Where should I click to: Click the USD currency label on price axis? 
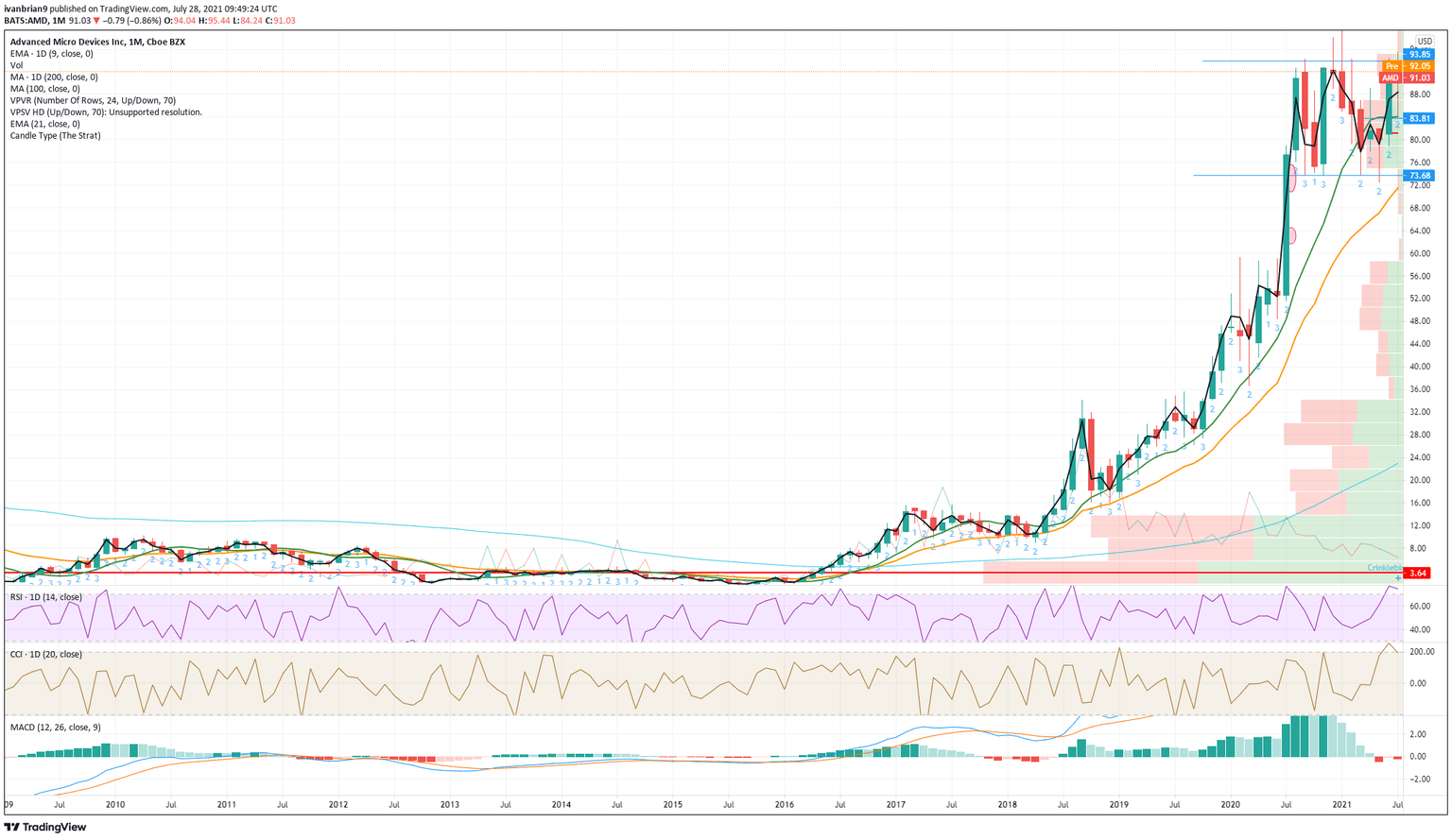pyautogui.click(x=1425, y=42)
